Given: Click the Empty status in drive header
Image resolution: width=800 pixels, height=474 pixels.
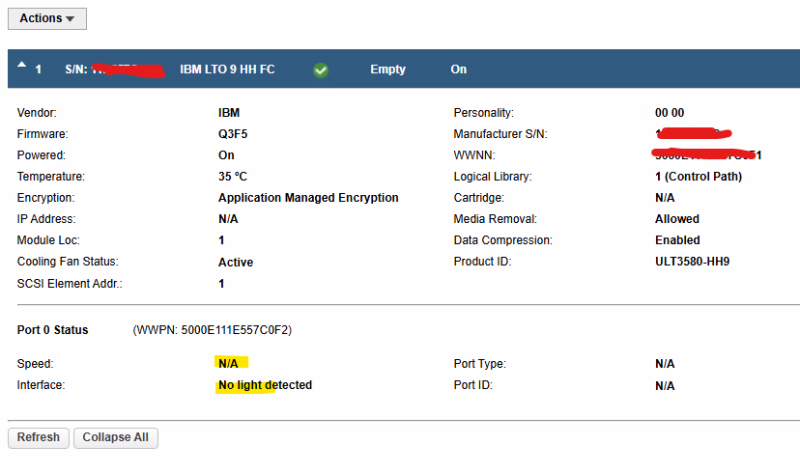Looking at the screenshot, I should coord(388,69).
